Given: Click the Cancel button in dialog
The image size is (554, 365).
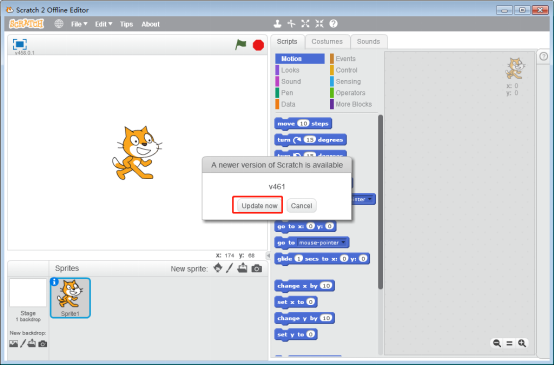Looking at the screenshot, I should click(x=301, y=206).
